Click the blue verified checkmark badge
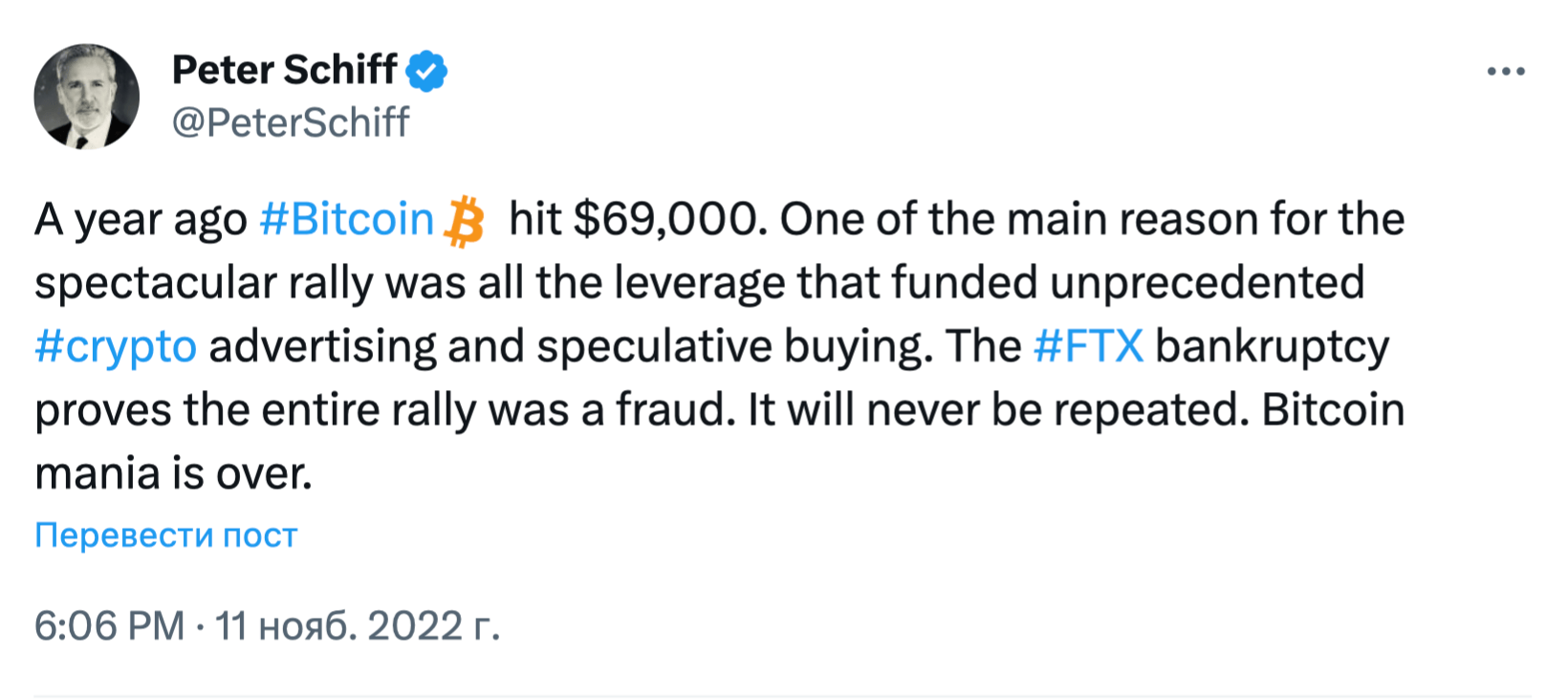The width and height of the screenshot is (1568, 700). tap(426, 71)
